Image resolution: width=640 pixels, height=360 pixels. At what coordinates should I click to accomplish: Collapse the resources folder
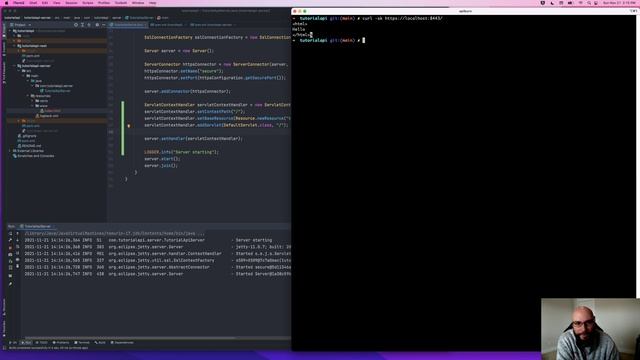click(28, 96)
